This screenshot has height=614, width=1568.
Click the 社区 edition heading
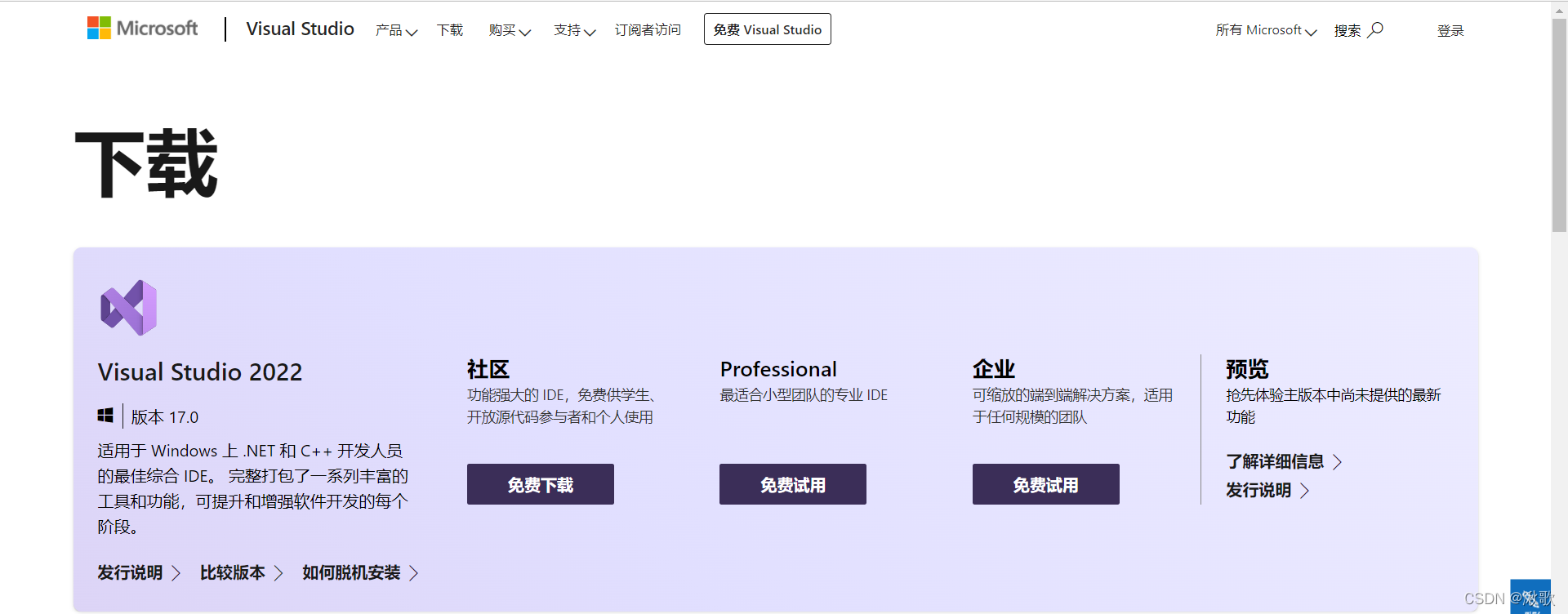click(x=488, y=369)
